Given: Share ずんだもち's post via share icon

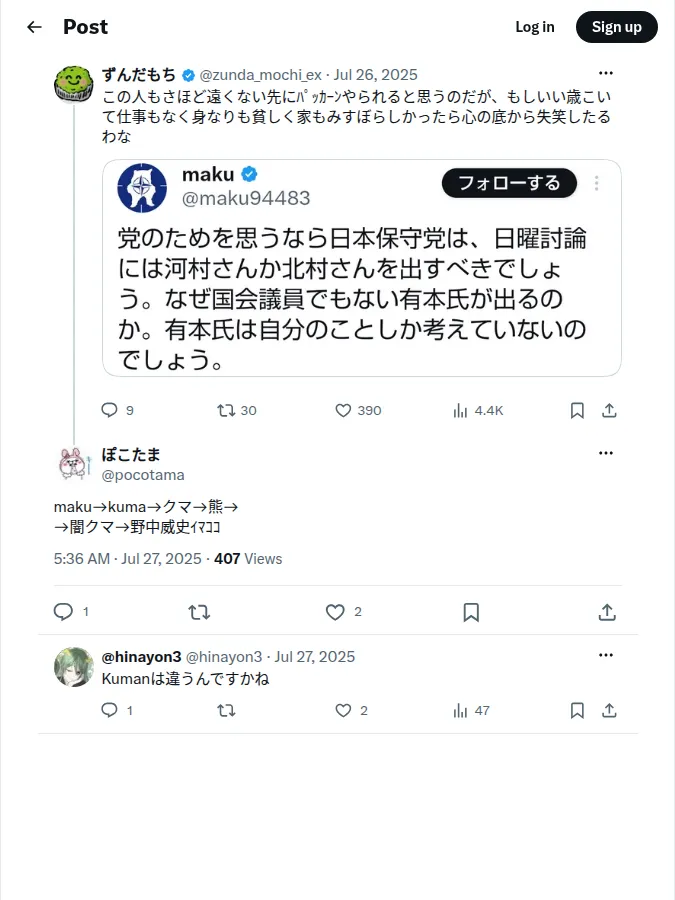Looking at the screenshot, I should pos(609,410).
